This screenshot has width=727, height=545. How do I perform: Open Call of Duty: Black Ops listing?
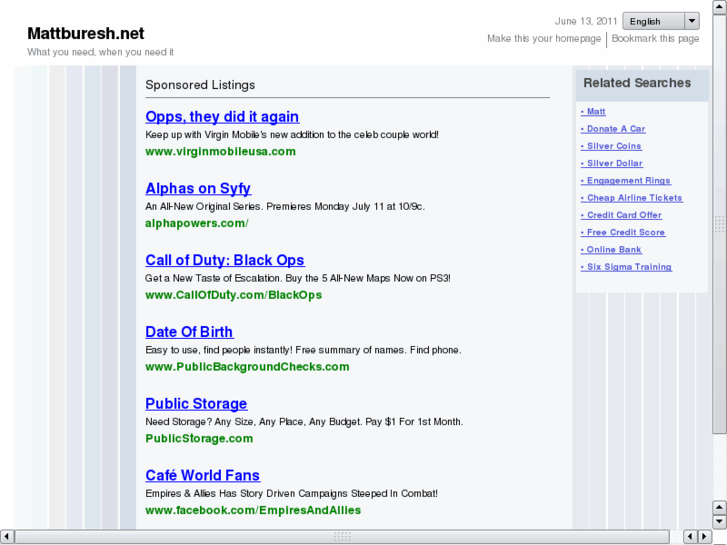[x=225, y=260]
